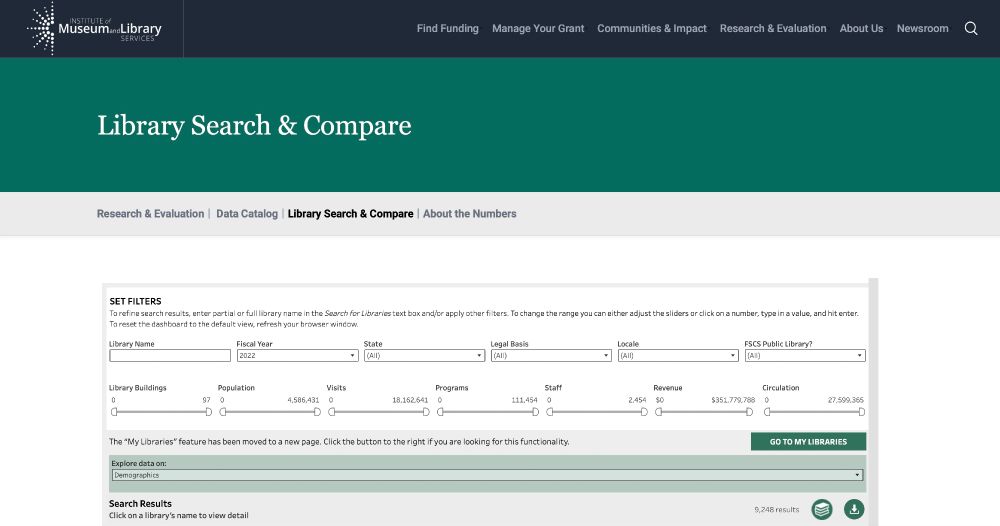Viewport: 1000px width, 526px height.
Task: Expand the State filter dropdown
Action: (x=424, y=356)
